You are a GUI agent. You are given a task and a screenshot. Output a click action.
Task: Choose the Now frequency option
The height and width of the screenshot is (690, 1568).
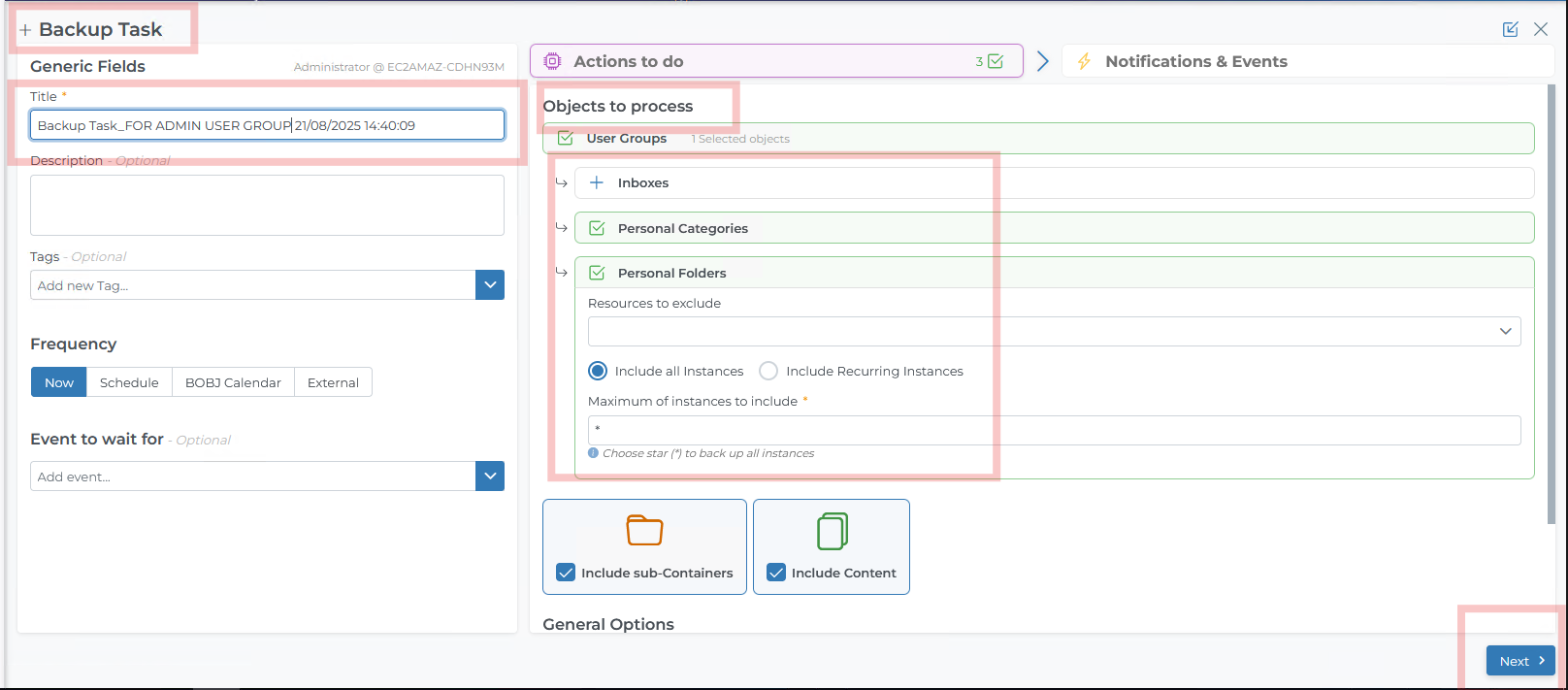coord(59,382)
